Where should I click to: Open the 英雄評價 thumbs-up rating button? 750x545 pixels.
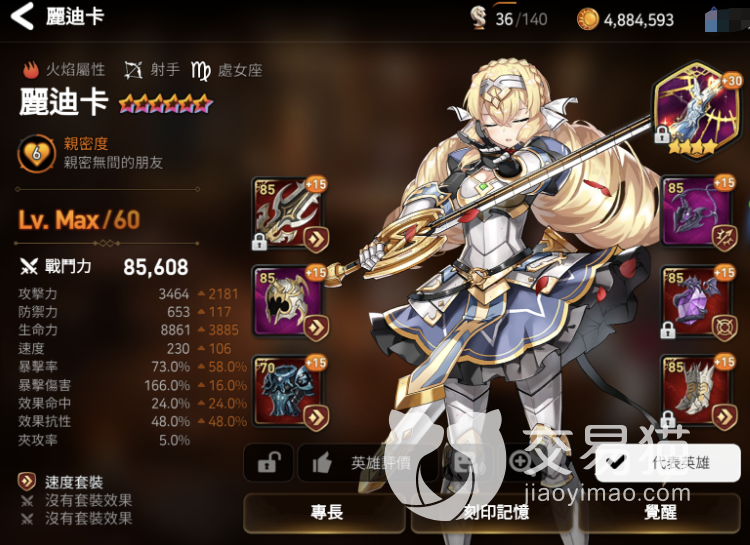367,463
